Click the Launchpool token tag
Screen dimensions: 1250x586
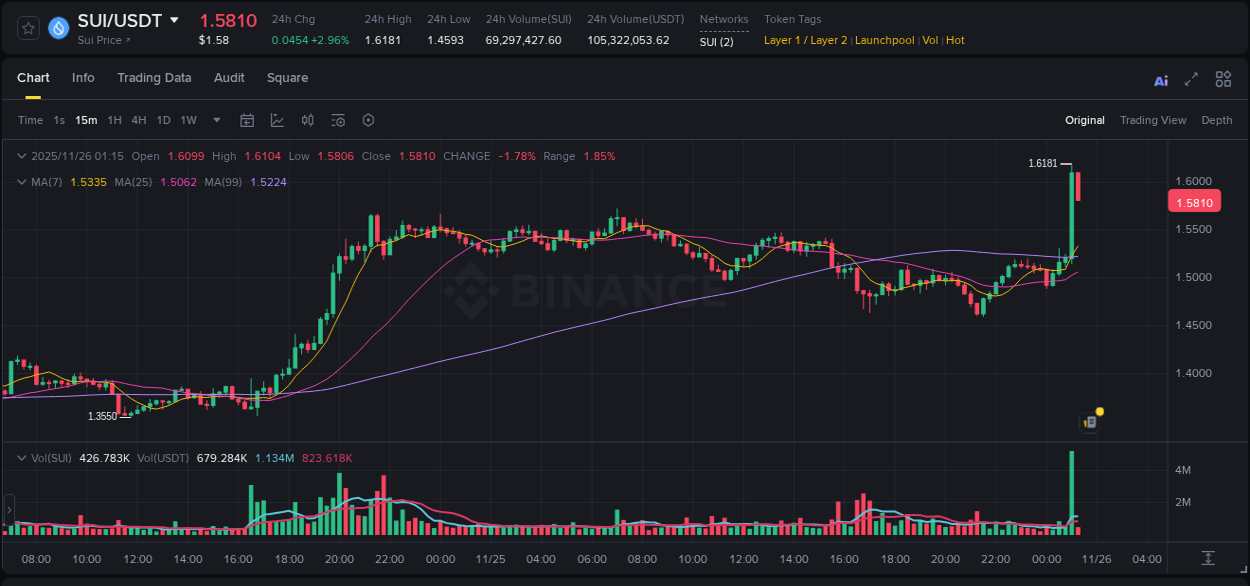(x=884, y=40)
